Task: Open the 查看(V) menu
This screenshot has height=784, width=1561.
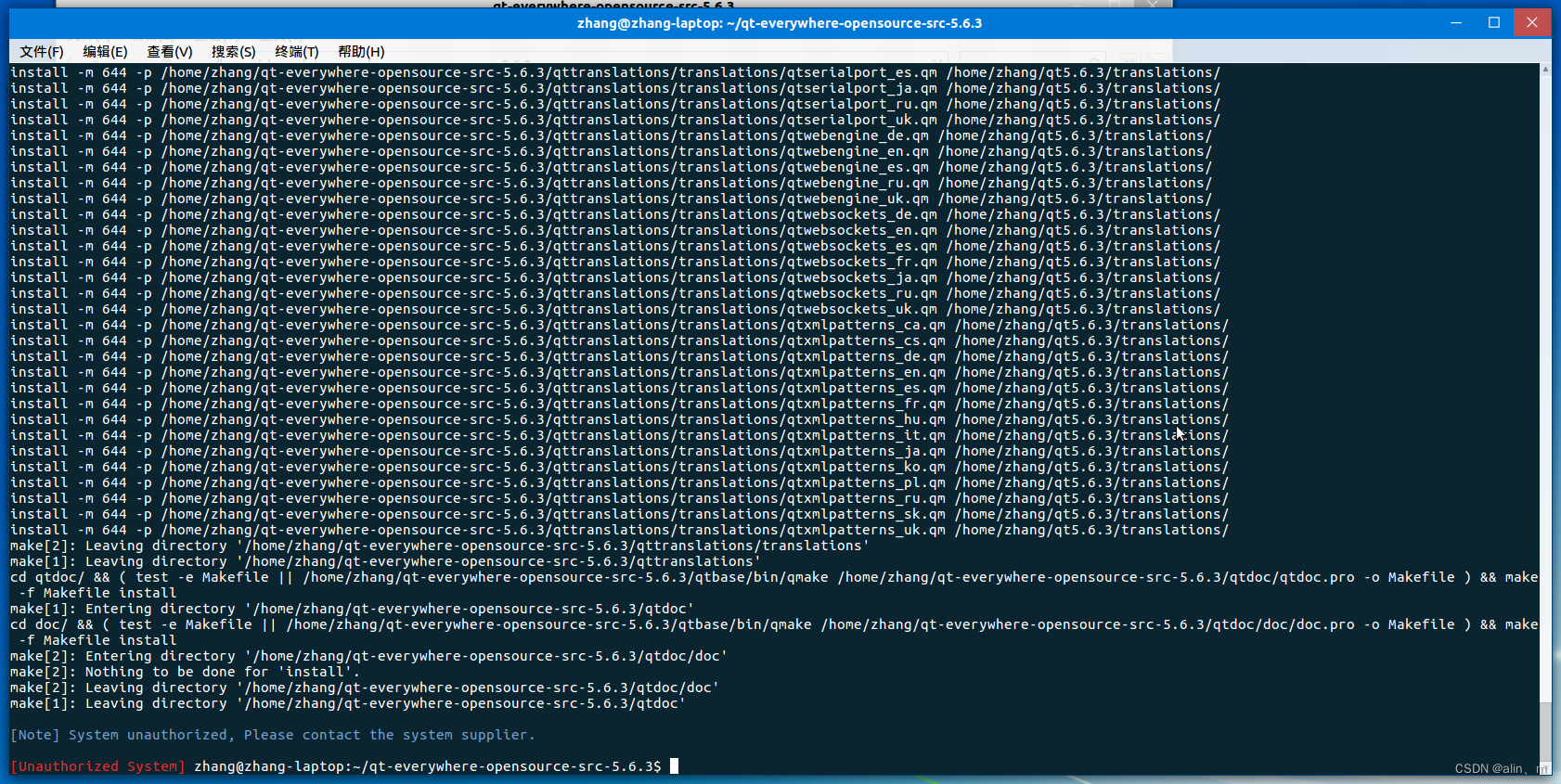Action: (x=170, y=52)
